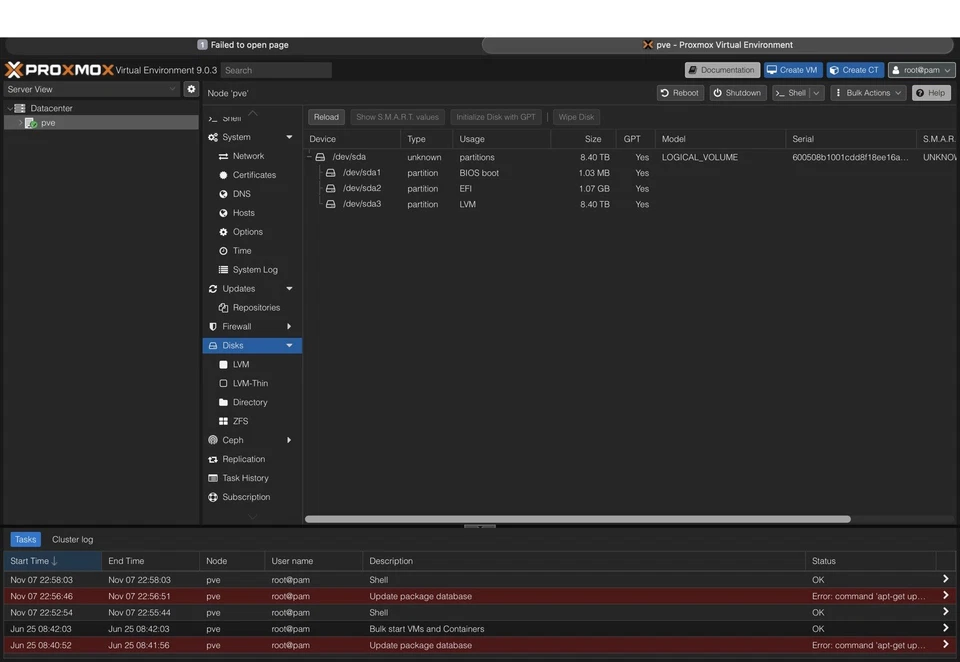The height and width of the screenshot is (662, 960).
Task: Switch to the Cluster log tab
Action: tap(72, 539)
